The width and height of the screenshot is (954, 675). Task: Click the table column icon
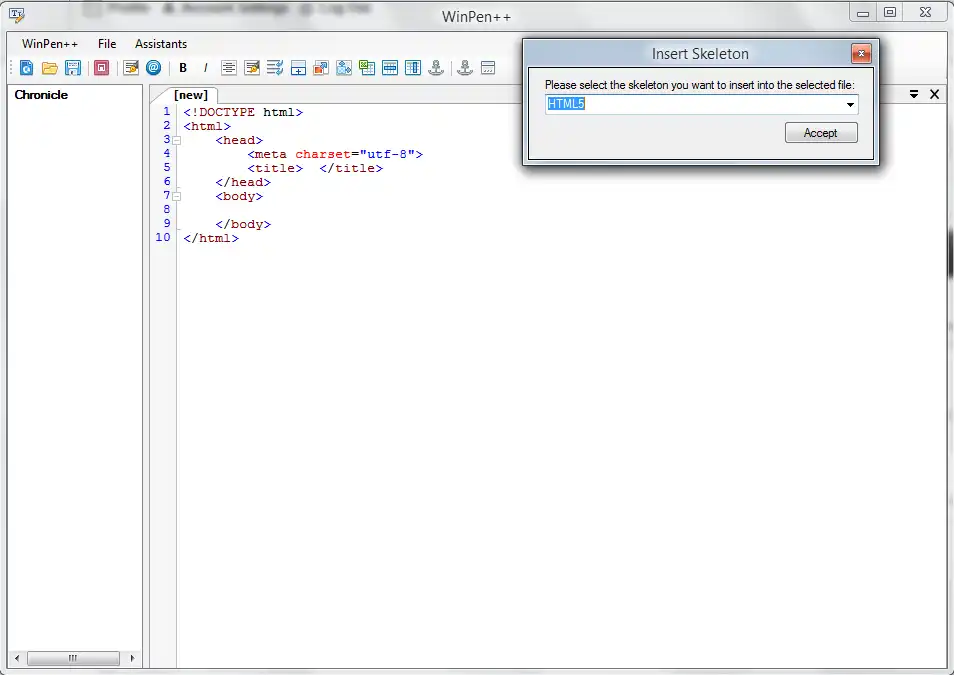[x=413, y=68]
